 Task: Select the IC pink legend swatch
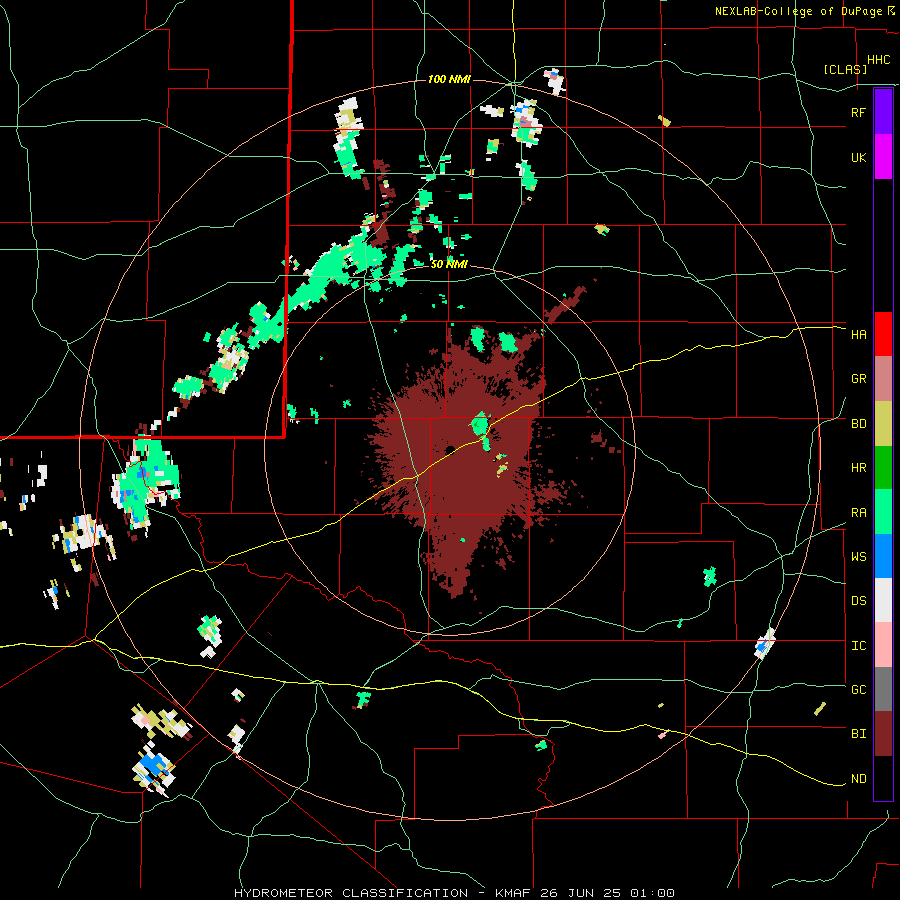click(883, 645)
